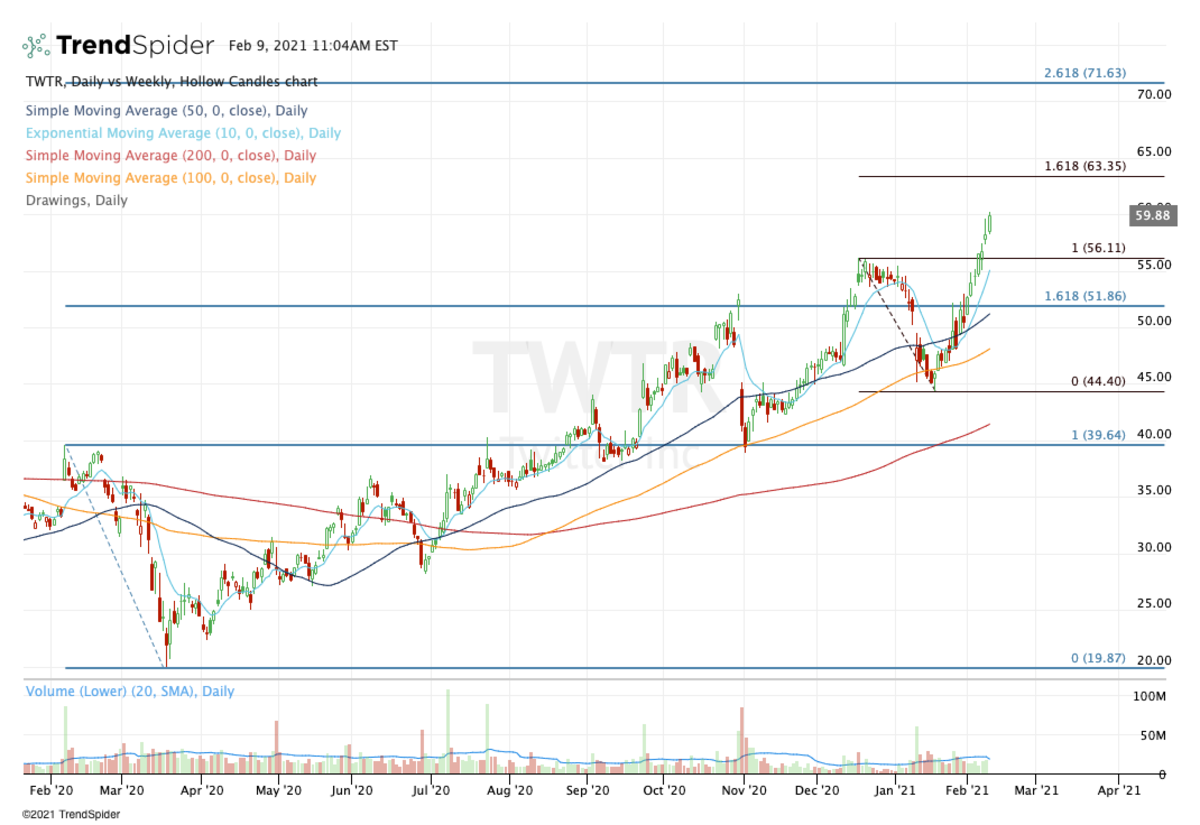Screen dimensions: 1200x825
Task: Click the 2.618 (71.63) Fibonacci label
Action: click(1084, 73)
